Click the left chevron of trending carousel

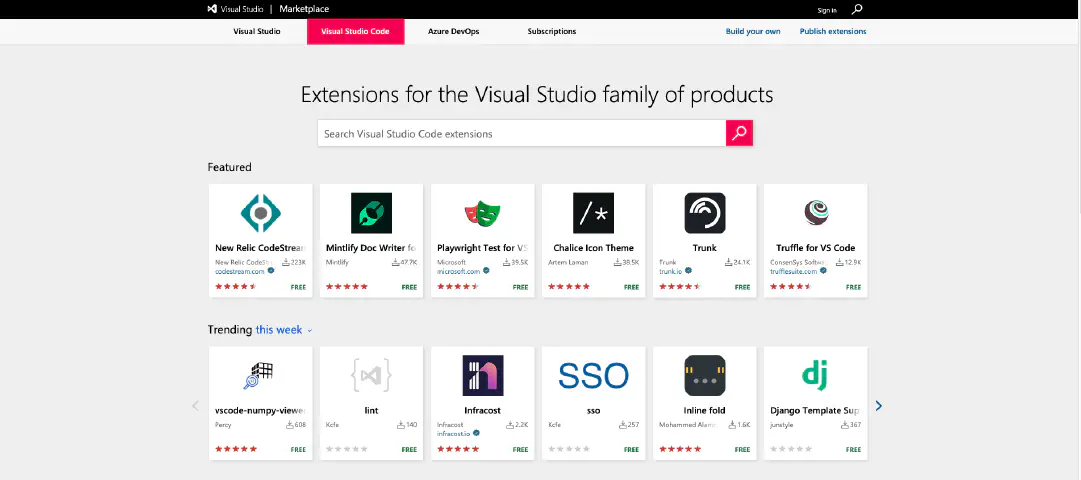pos(195,405)
